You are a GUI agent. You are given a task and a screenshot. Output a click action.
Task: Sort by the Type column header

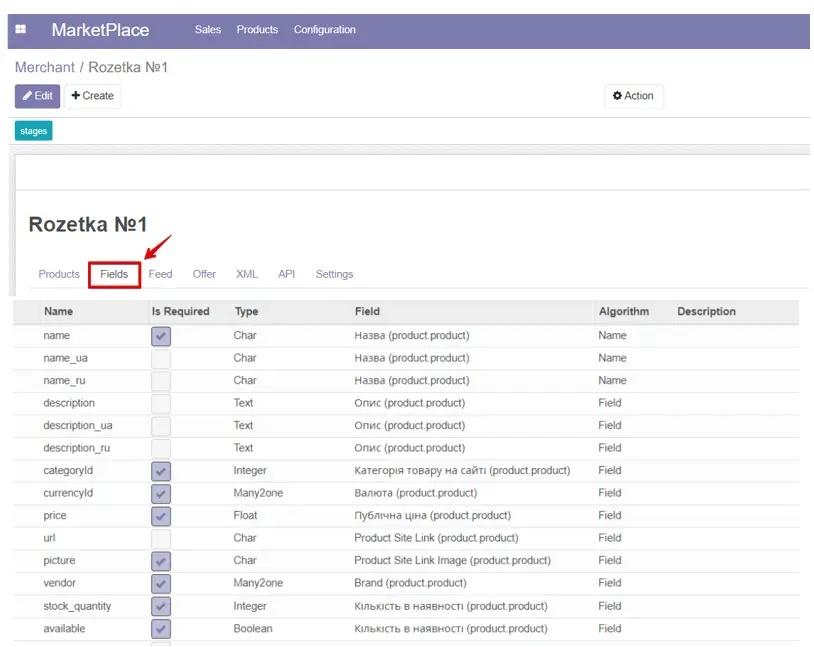246,312
